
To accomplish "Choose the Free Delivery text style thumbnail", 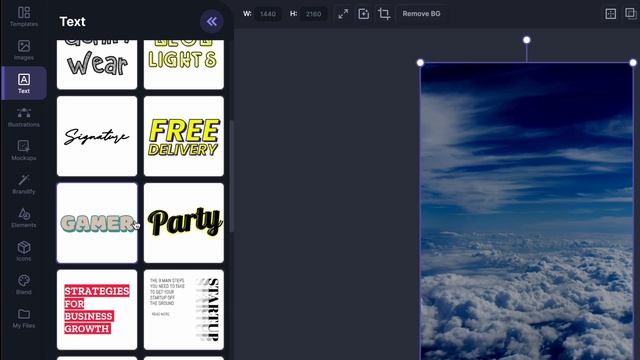I will [184, 136].
